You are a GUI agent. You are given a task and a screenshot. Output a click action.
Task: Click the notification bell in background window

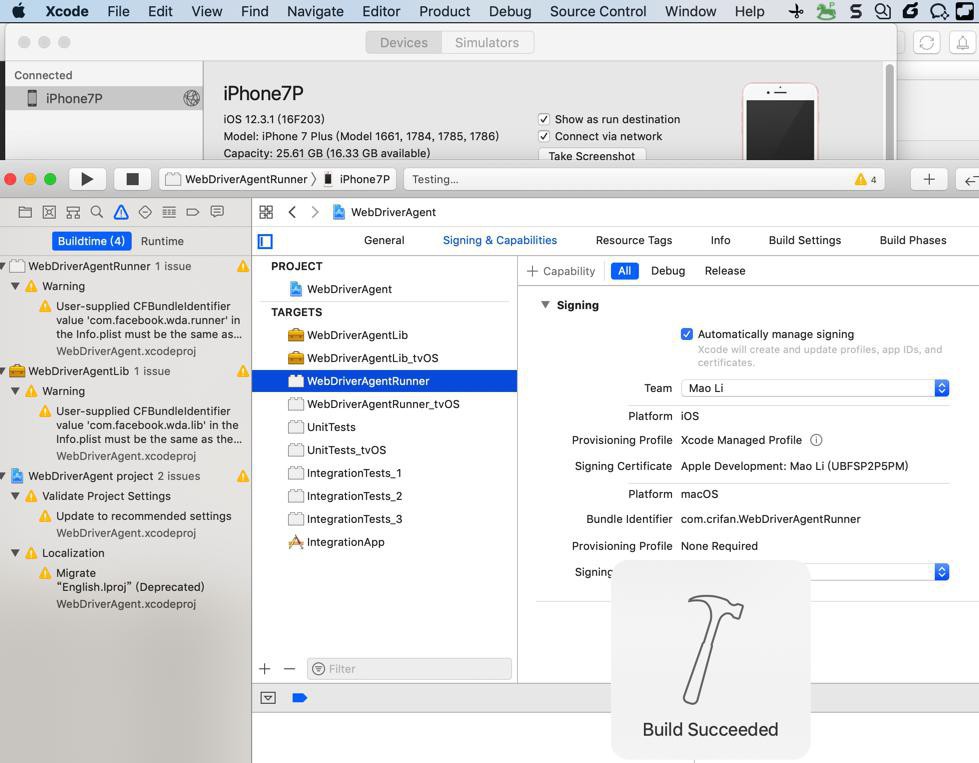[x=963, y=42]
